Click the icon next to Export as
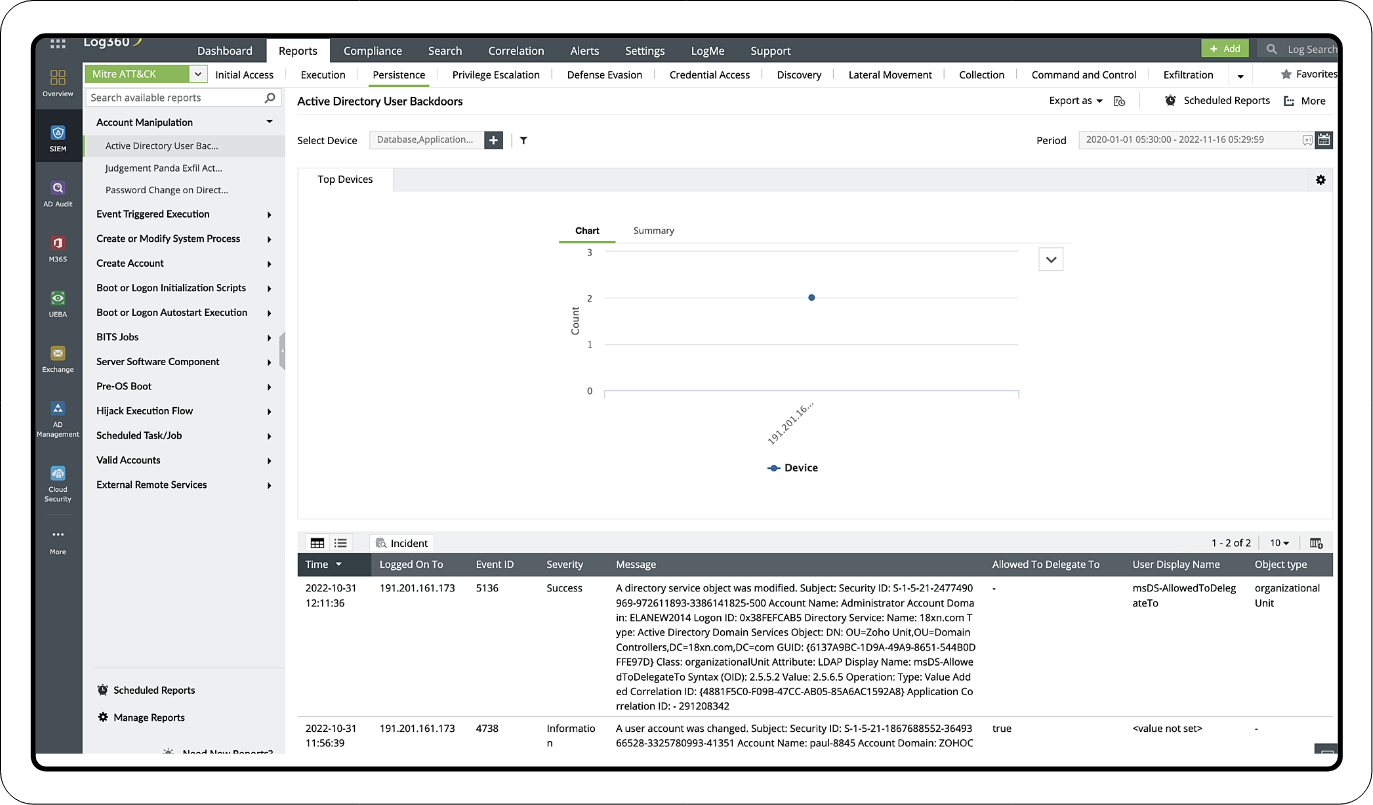1373x805 pixels. (1120, 101)
